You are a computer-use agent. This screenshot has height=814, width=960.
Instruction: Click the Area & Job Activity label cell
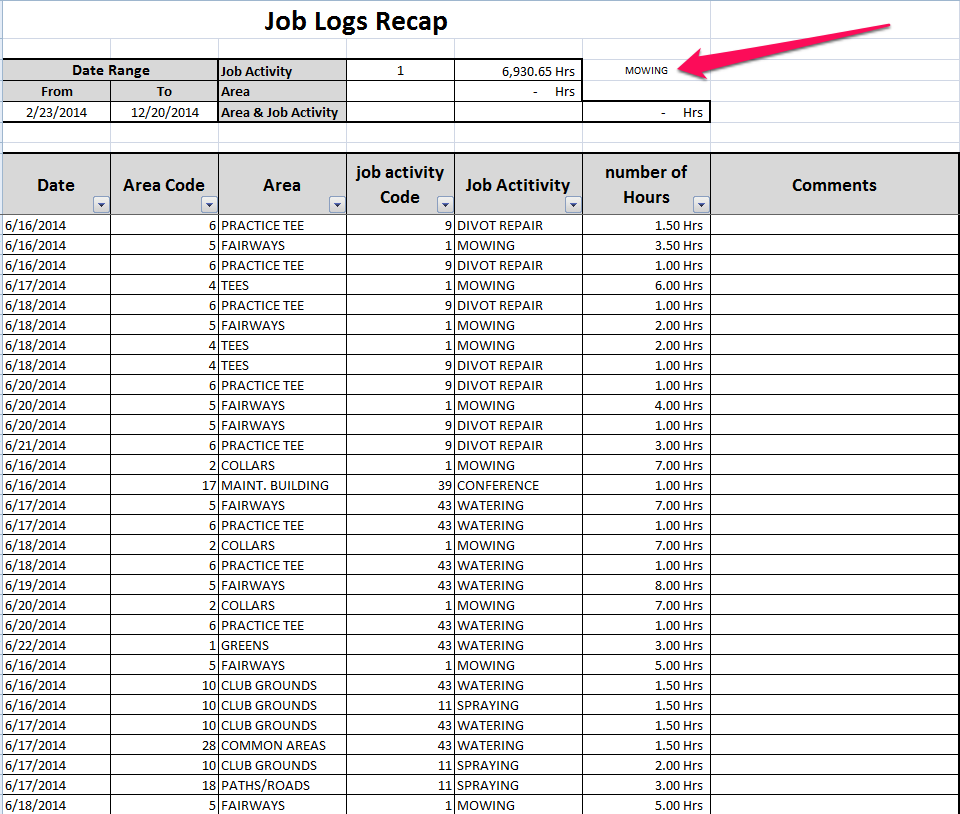[282, 112]
